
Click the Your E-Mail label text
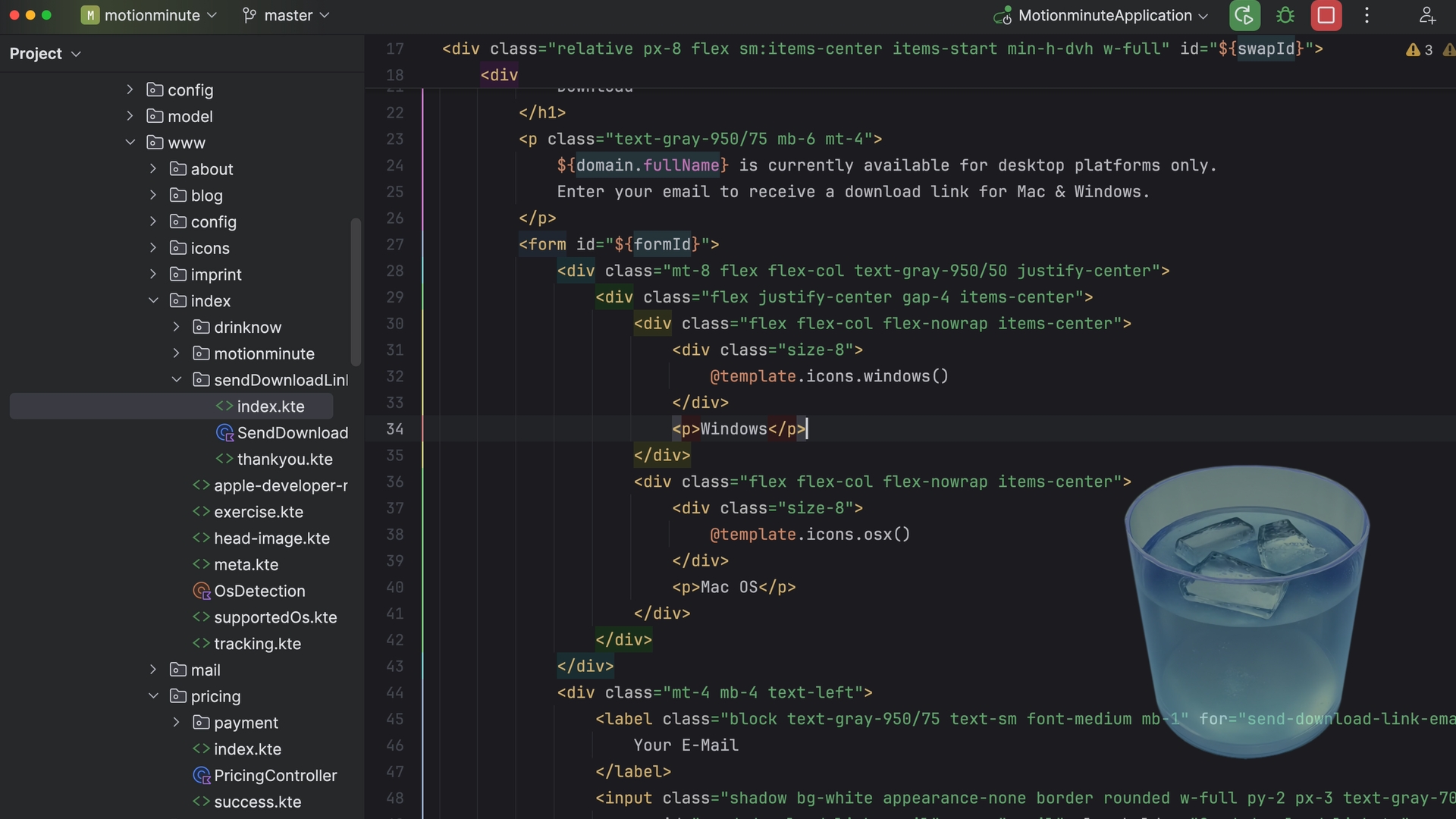(x=686, y=745)
